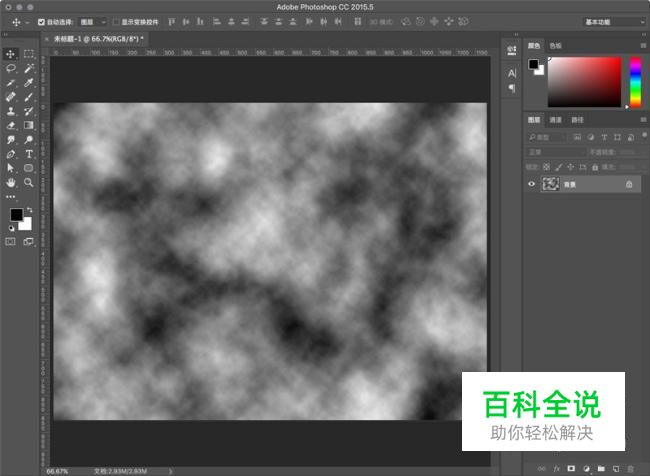Select the Eraser tool
The width and height of the screenshot is (650, 476).
pyautogui.click(x=10, y=125)
